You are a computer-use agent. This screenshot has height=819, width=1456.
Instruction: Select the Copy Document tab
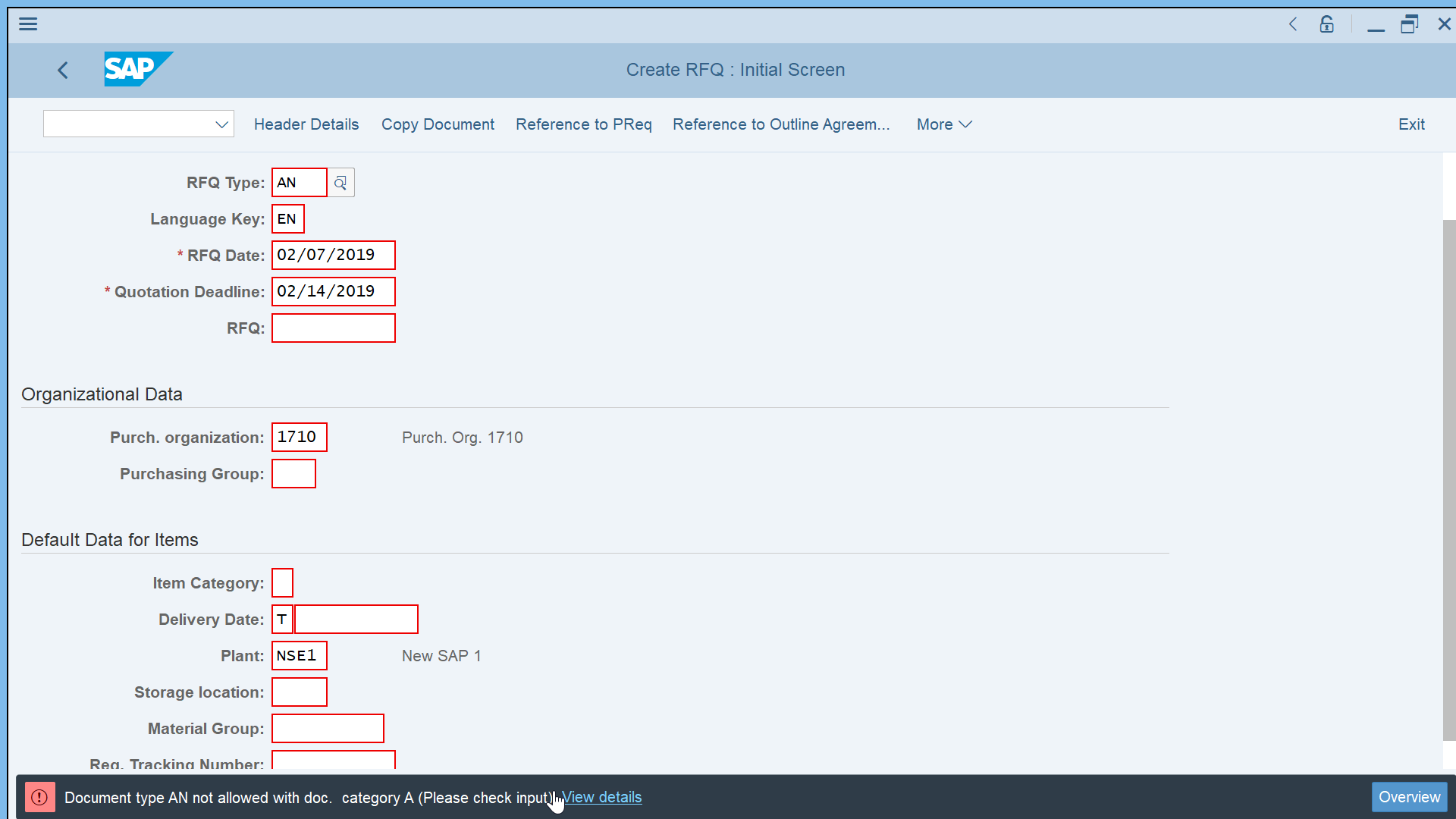pyautogui.click(x=438, y=124)
